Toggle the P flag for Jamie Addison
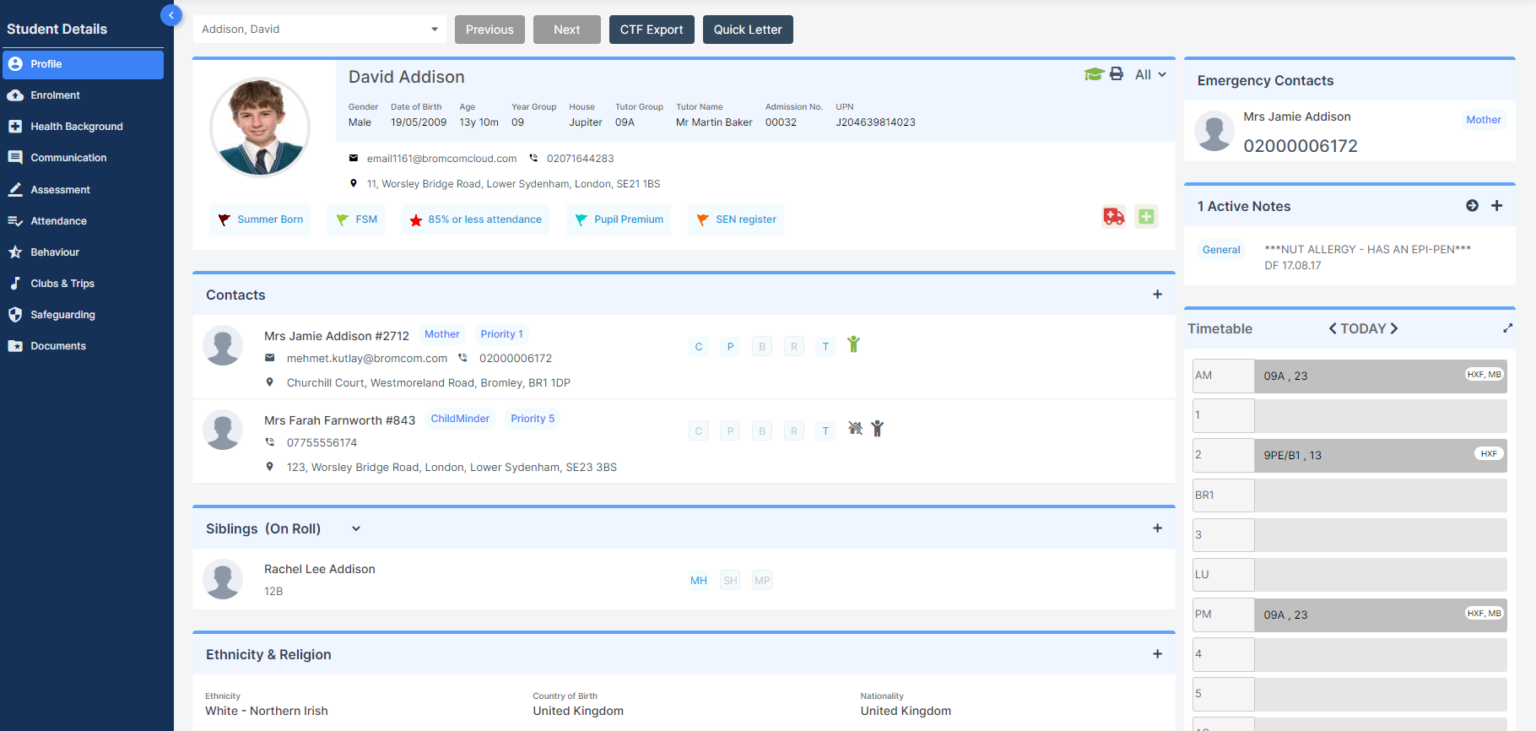The image size is (1536, 731). pos(730,346)
